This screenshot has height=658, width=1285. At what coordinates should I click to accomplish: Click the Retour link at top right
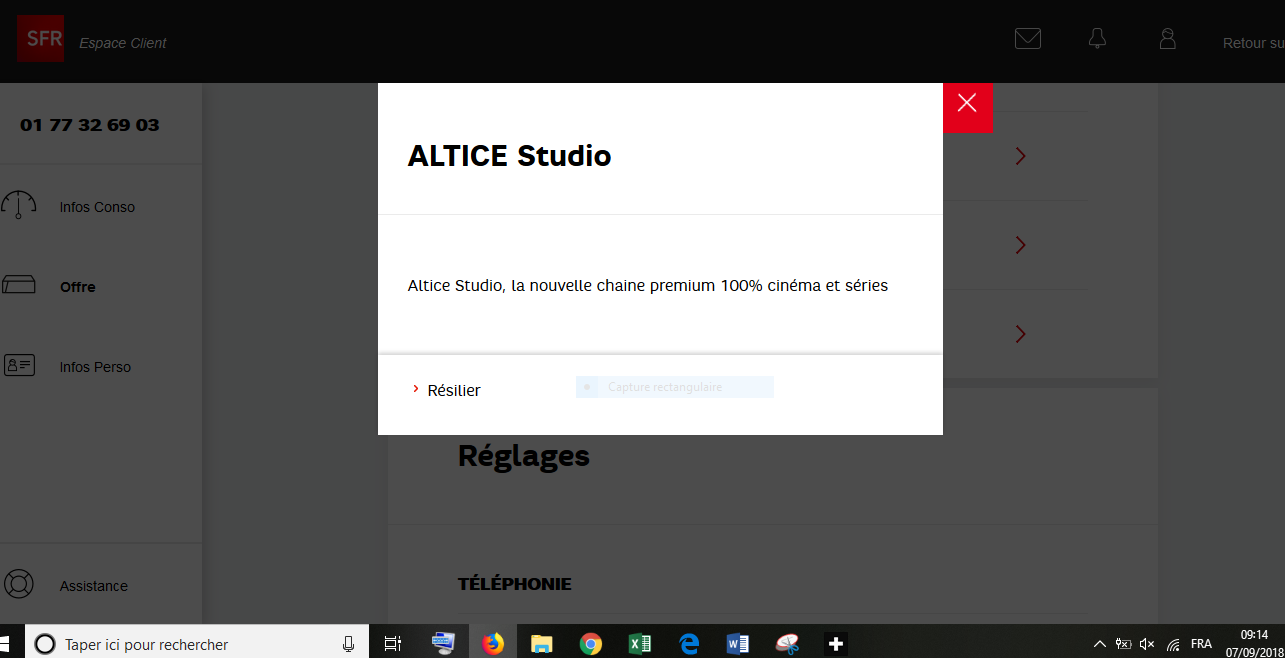(1252, 42)
